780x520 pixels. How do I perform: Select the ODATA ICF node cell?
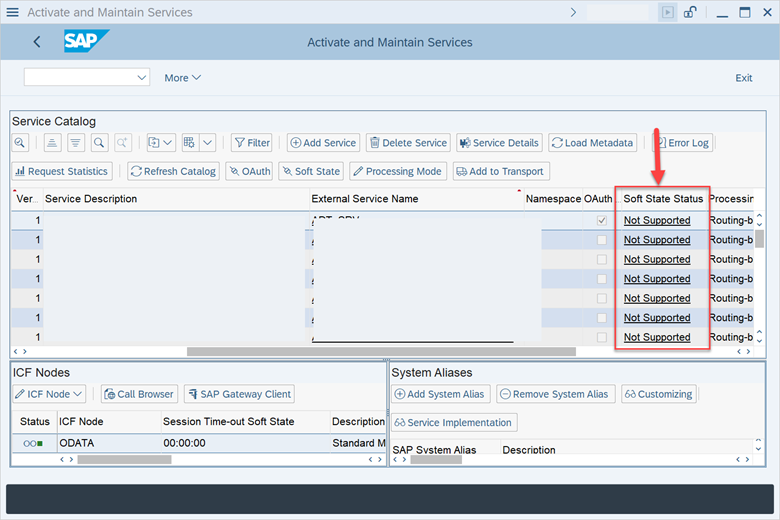coord(109,443)
